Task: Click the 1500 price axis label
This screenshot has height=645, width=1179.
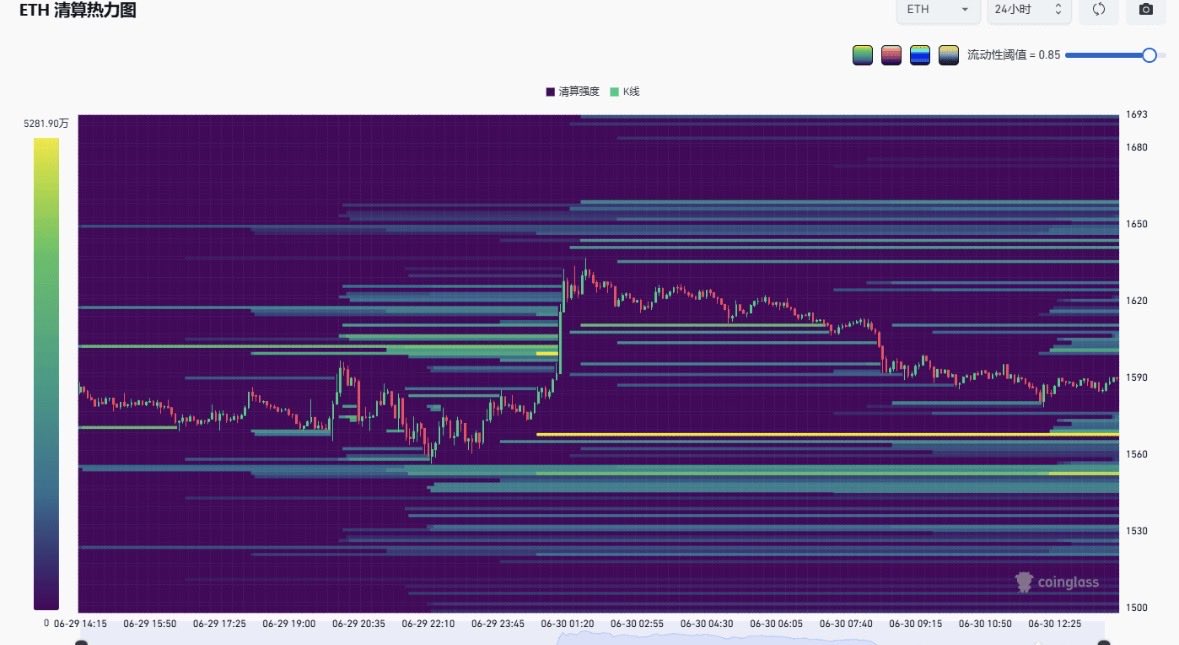Action: point(1136,607)
